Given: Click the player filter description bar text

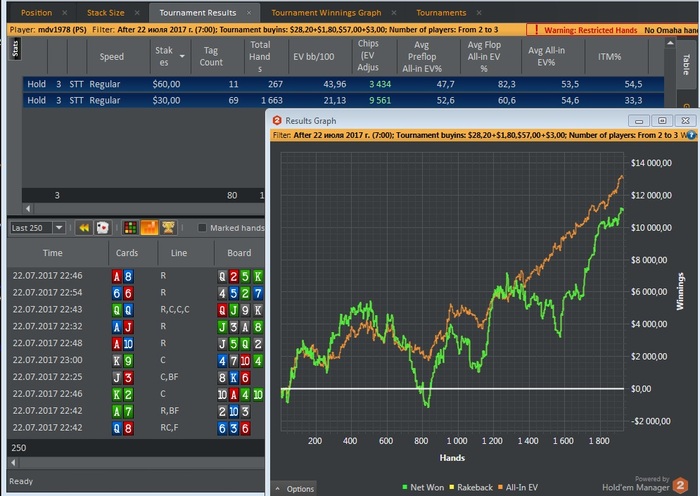Looking at the screenshot, I should pyautogui.click(x=254, y=30).
